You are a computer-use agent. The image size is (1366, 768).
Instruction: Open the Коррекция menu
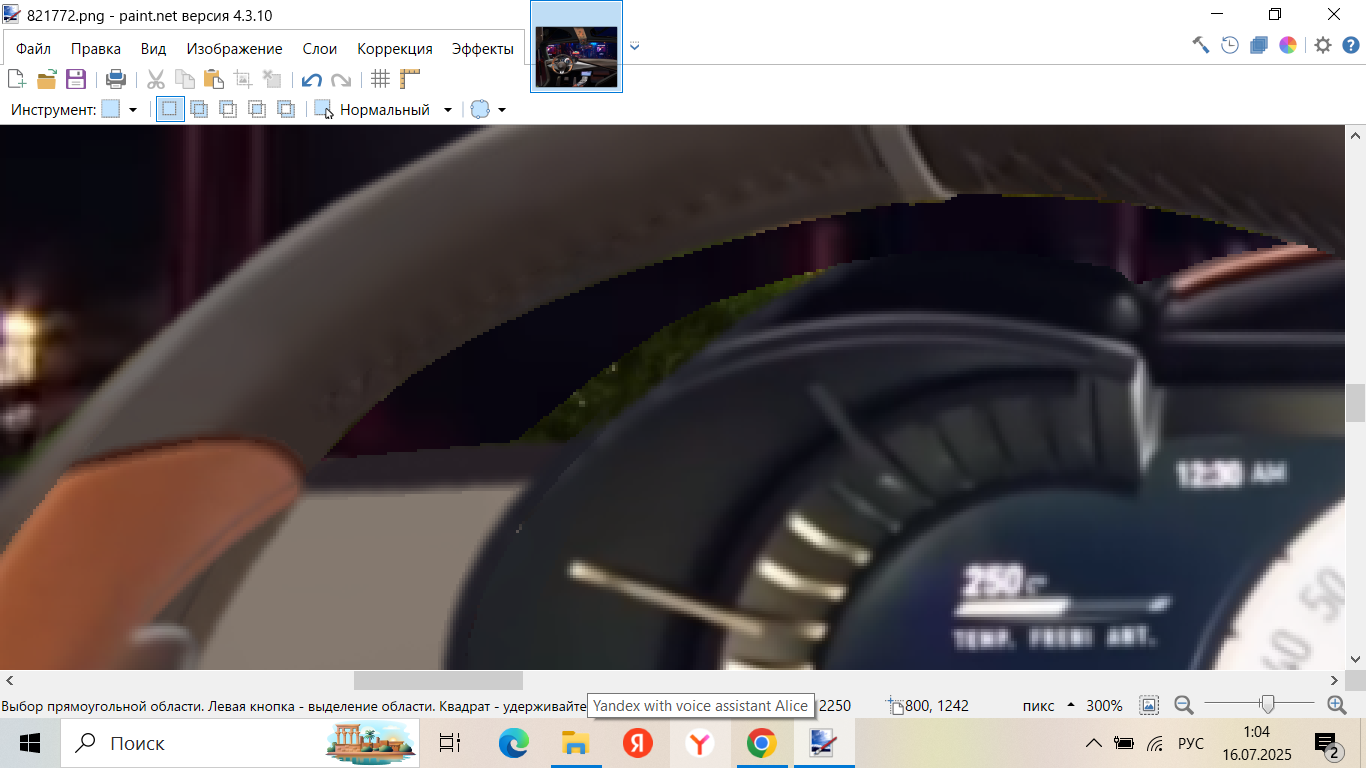394,49
